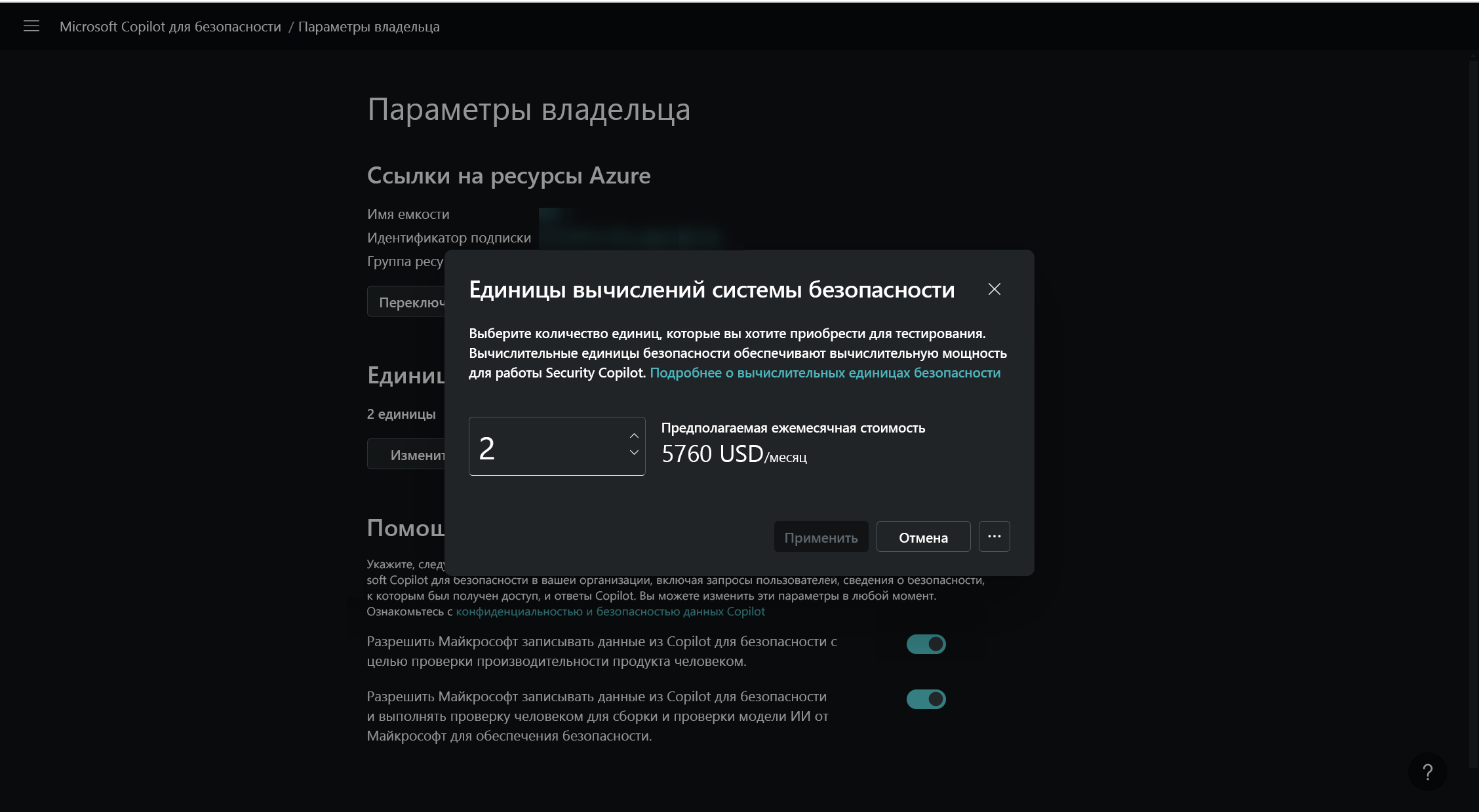Screen dimensions: 1479x812
Task: Click the Переключ… button under Azure resources
Action: (x=406, y=301)
